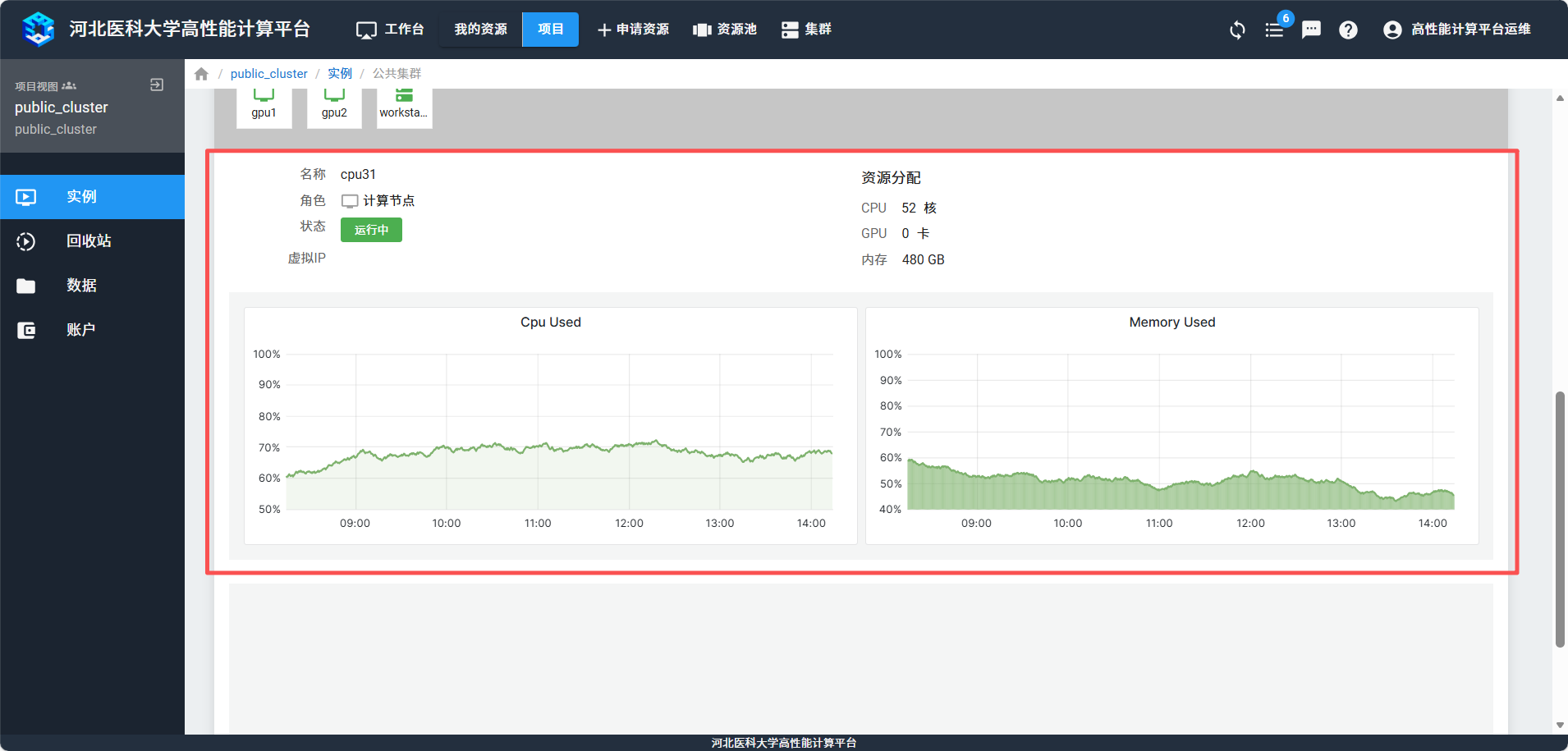
Task: Open user account menu 高性能计算平台运维
Action: [x=1457, y=30]
